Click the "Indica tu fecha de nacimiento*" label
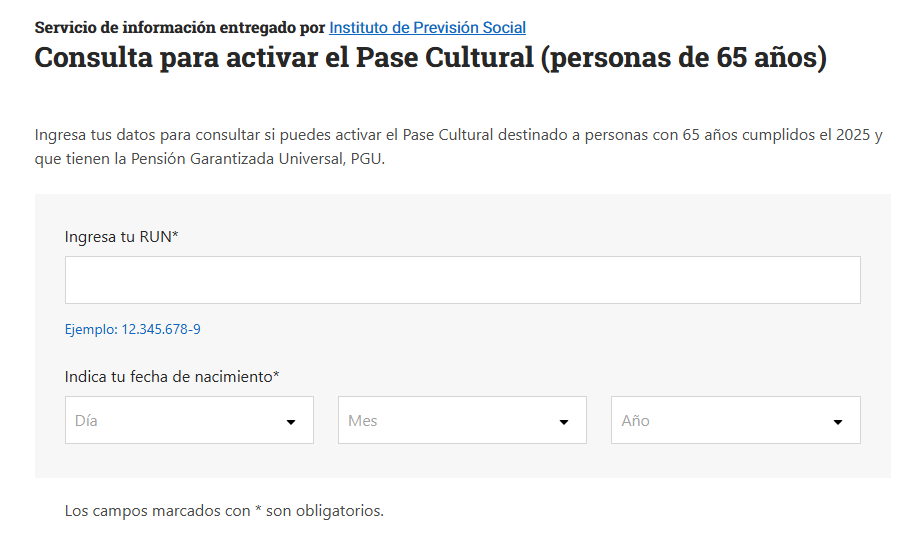This screenshot has width=904, height=536. click(x=170, y=377)
